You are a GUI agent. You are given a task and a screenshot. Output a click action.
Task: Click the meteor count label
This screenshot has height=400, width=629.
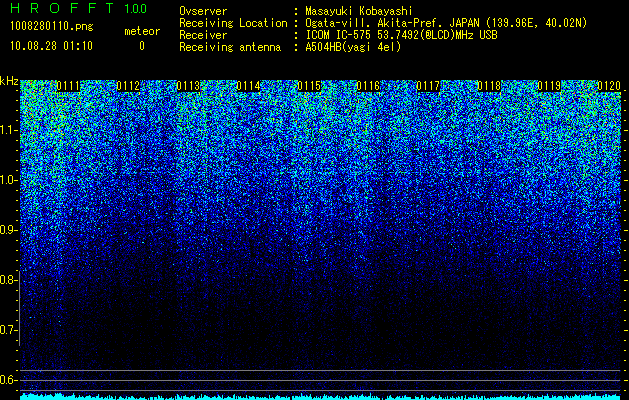142,31
